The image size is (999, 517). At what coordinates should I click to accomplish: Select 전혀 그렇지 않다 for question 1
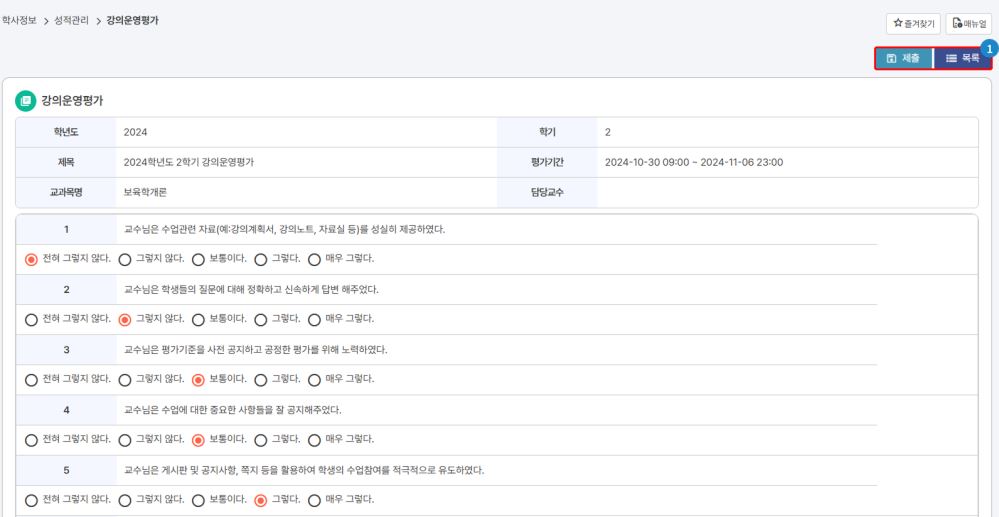point(31,259)
